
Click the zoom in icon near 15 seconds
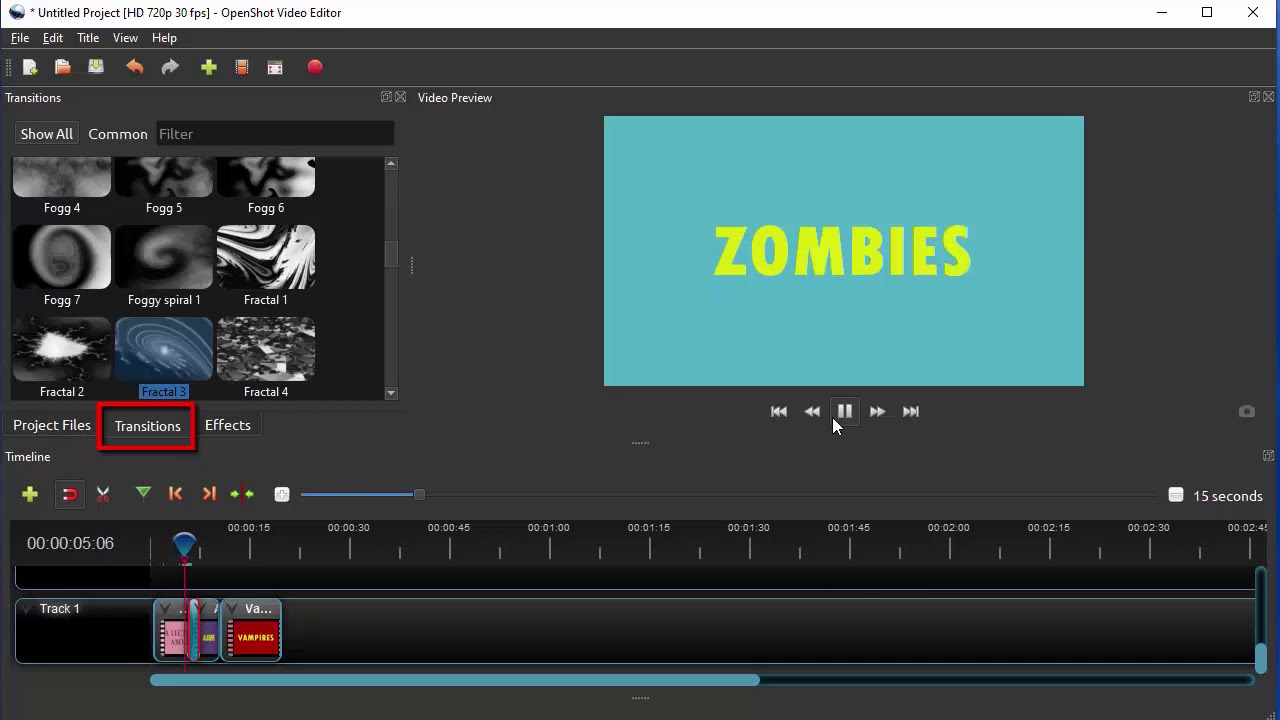[1176, 495]
